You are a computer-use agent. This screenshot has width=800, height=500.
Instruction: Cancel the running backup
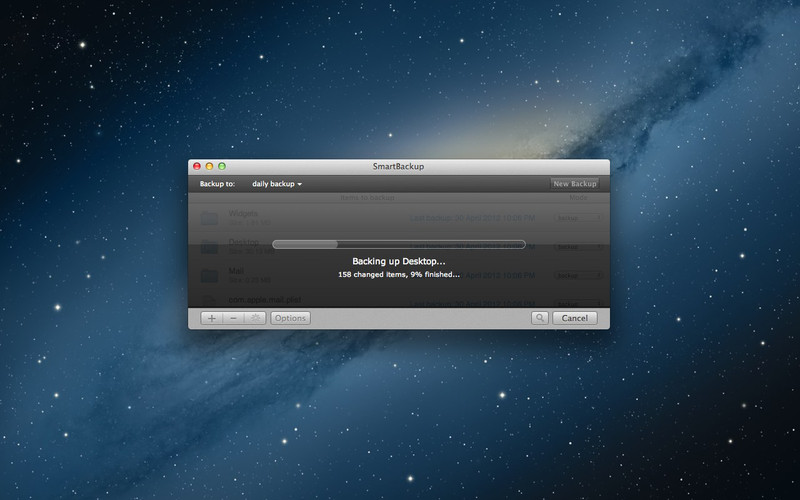pos(574,318)
